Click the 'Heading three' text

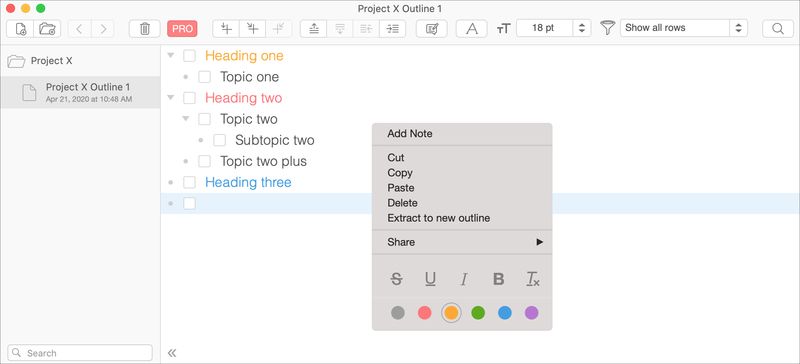tap(248, 182)
